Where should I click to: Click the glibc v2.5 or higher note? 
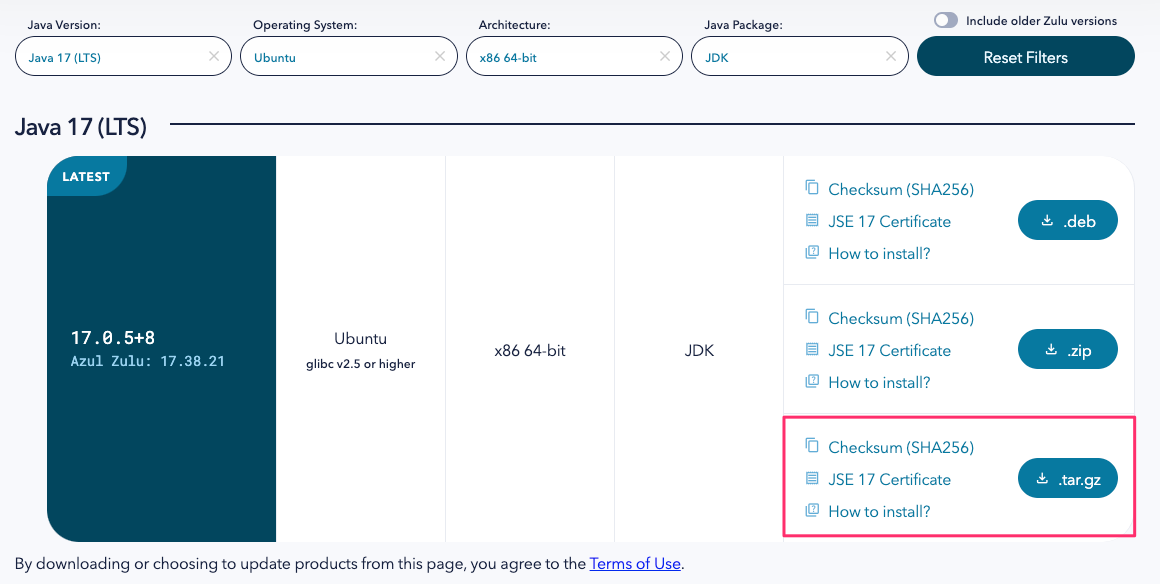(x=360, y=363)
